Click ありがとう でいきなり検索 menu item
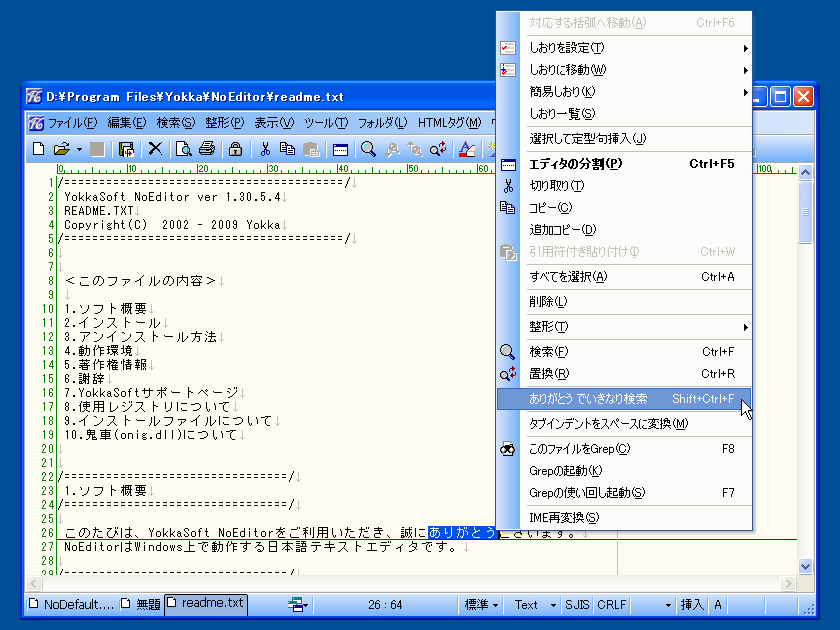Image resolution: width=840 pixels, height=630 pixels. pyautogui.click(x=625, y=399)
